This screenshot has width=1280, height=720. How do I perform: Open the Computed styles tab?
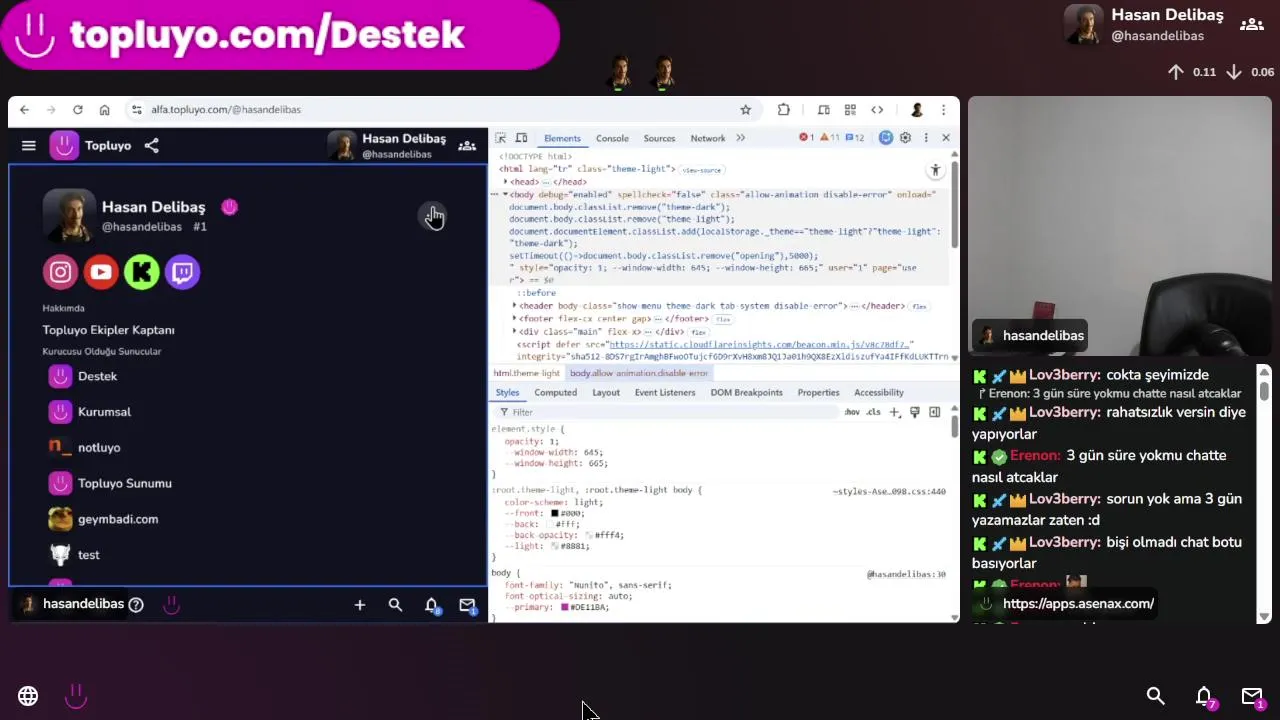(x=555, y=393)
